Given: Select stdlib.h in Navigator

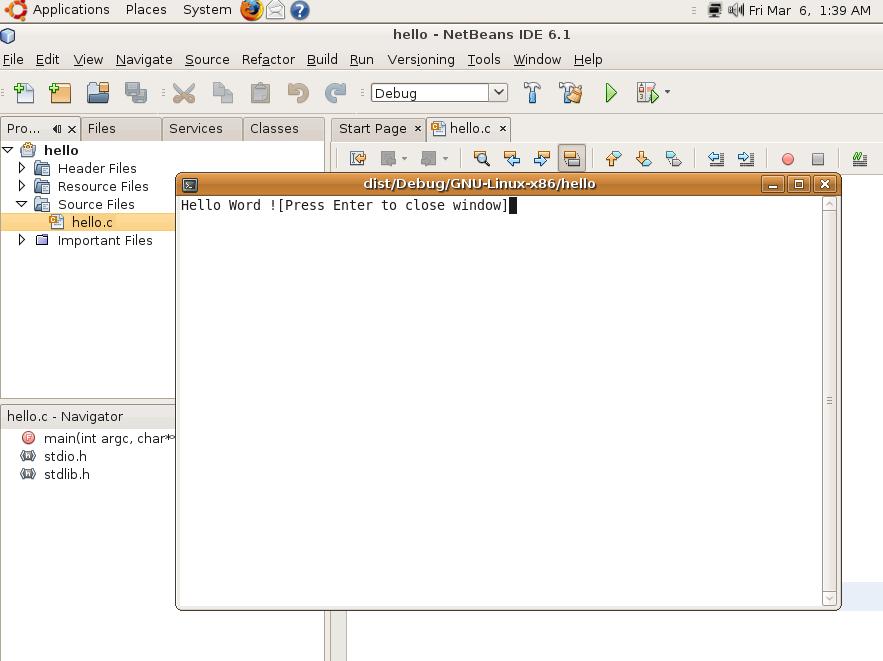Looking at the screenshot, I should tap(66, 474).
